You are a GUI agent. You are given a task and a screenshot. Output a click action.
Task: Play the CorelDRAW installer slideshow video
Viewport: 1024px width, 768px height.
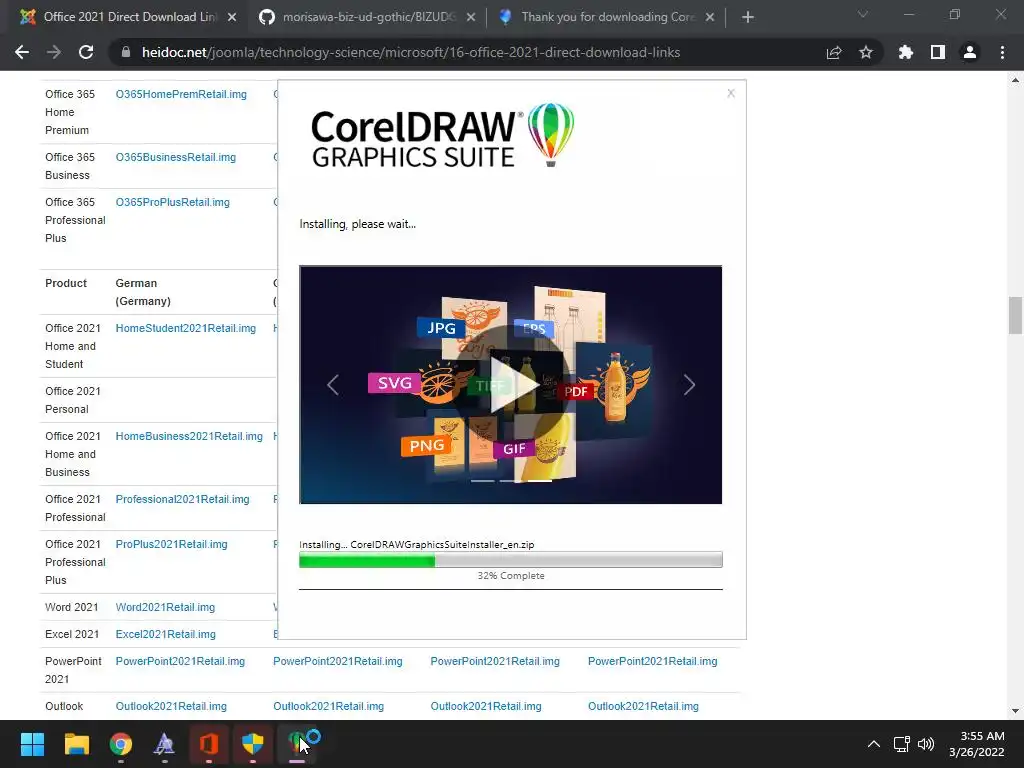coord(513,384)
